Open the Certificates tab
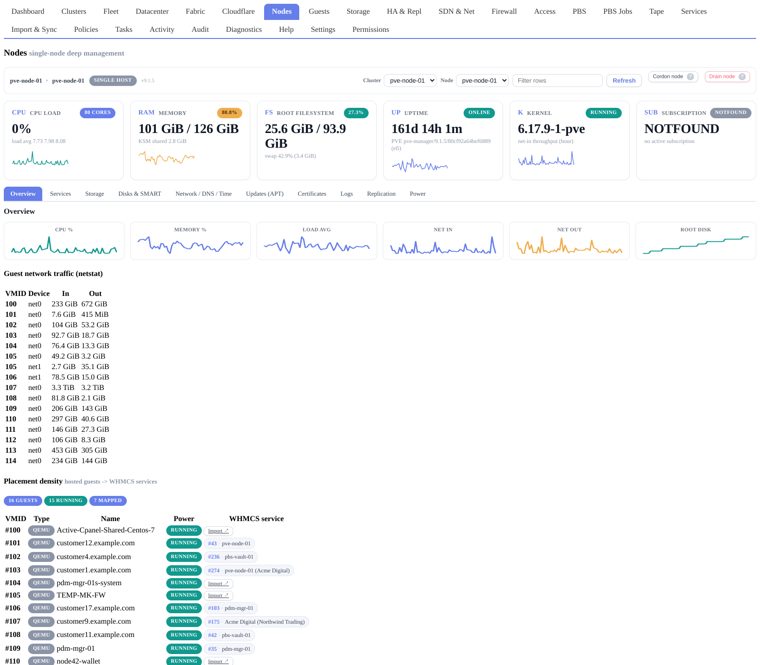The height and width of the screenshot is (665, 760). [312, 193]
